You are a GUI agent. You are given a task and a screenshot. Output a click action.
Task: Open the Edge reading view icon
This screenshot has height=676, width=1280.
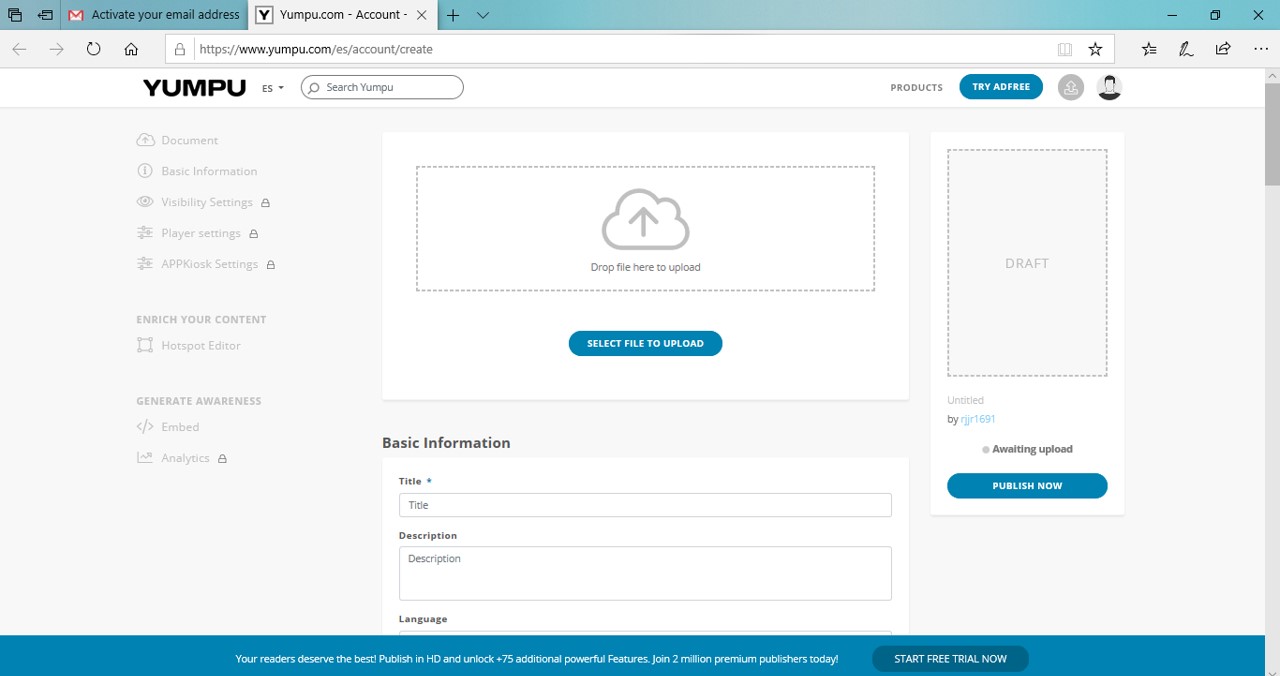1065,49
